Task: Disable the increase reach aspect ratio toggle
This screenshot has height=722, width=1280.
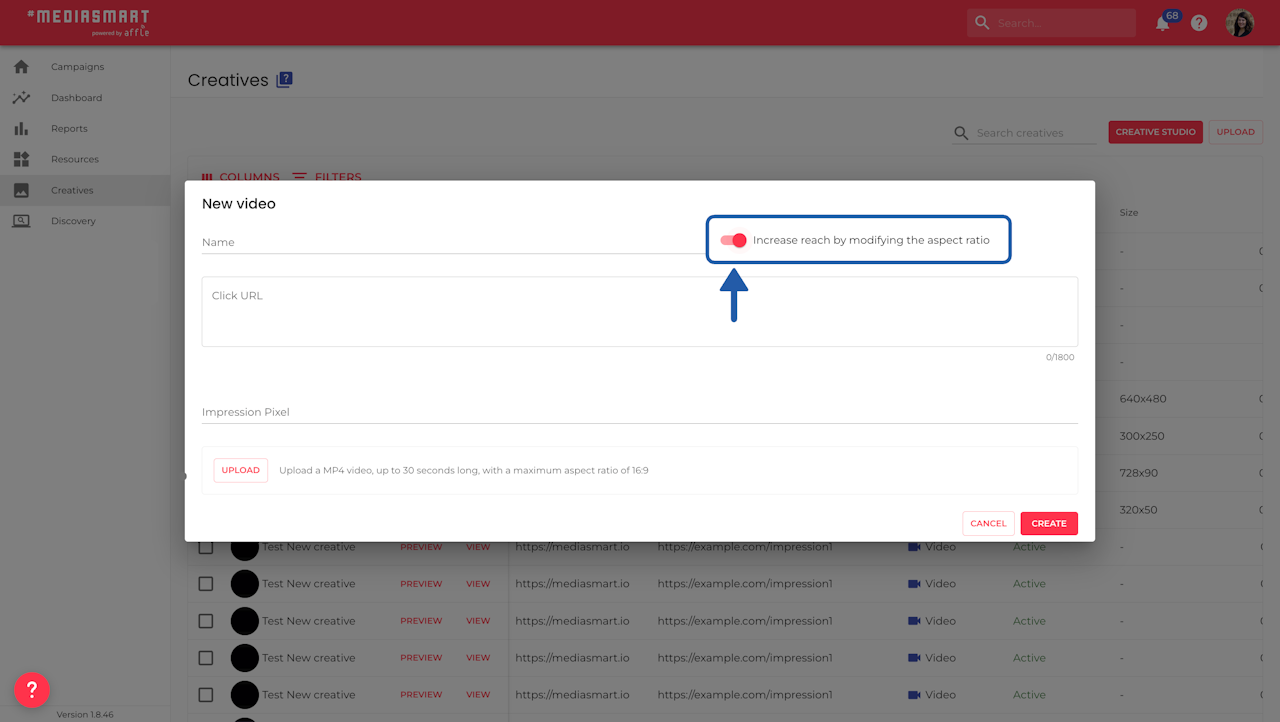Action: pos(734,240)
